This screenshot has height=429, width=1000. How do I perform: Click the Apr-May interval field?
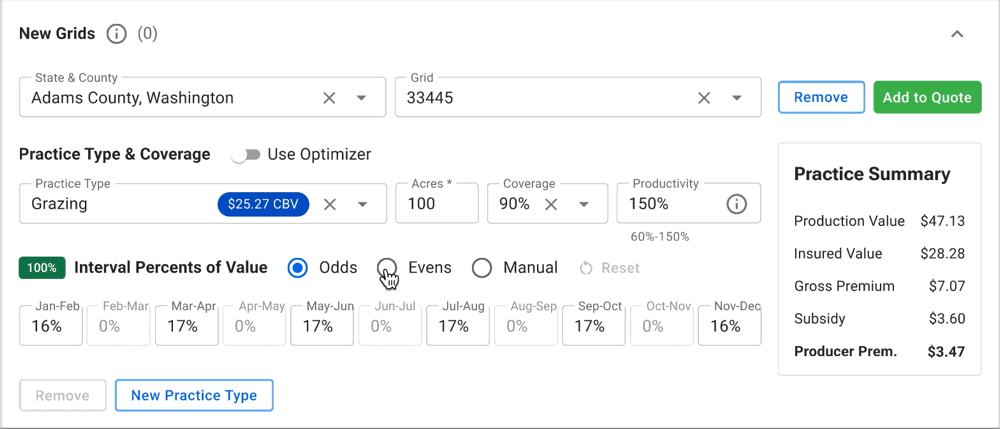click(254, 326)
